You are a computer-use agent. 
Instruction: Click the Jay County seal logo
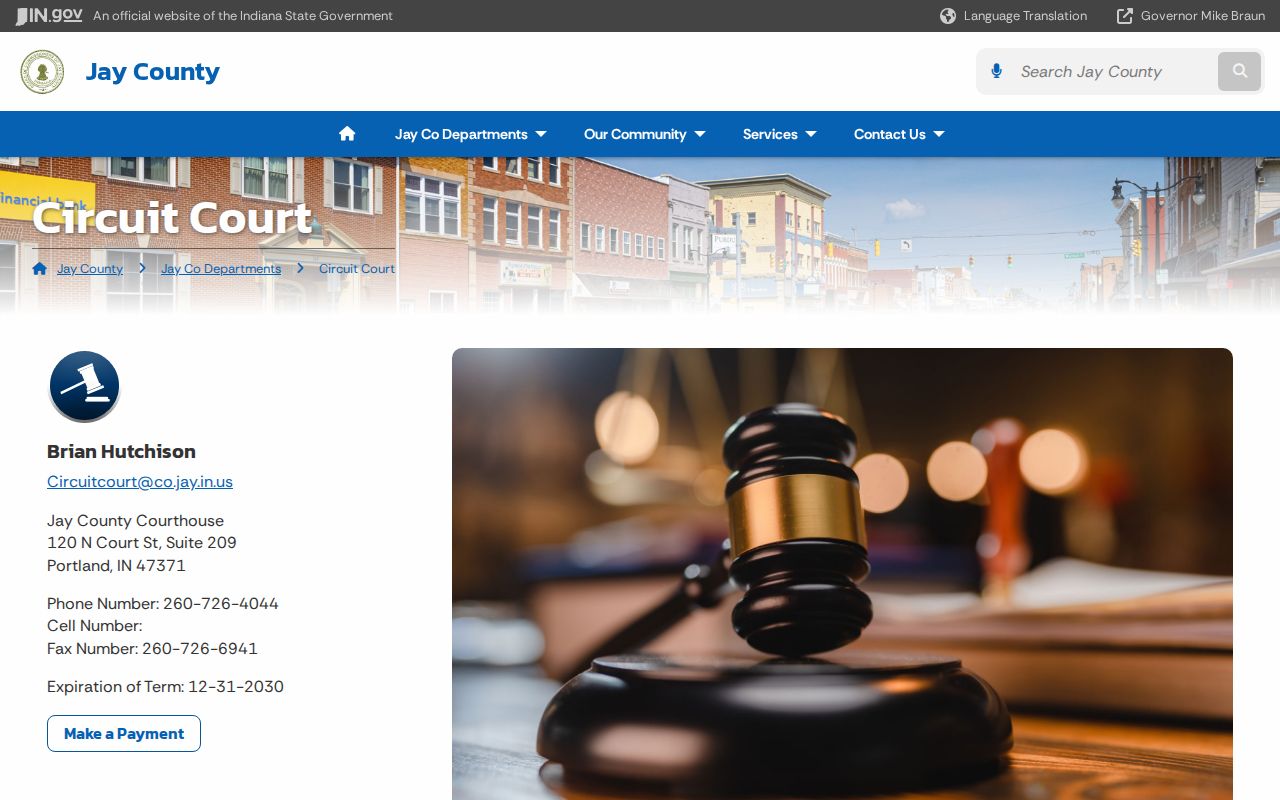(x=42, y=72)
